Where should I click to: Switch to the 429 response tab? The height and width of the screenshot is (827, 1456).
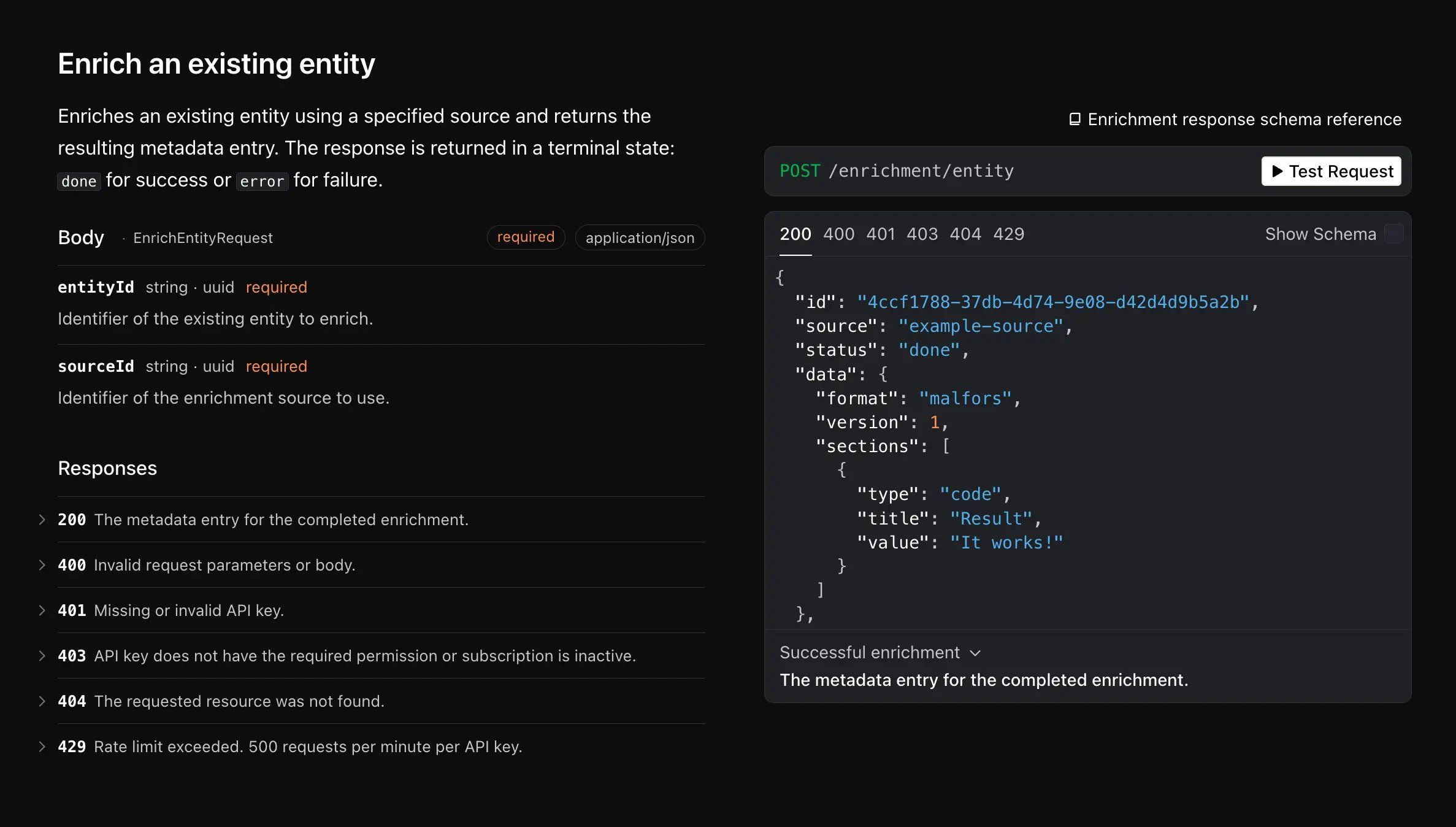1008,234
